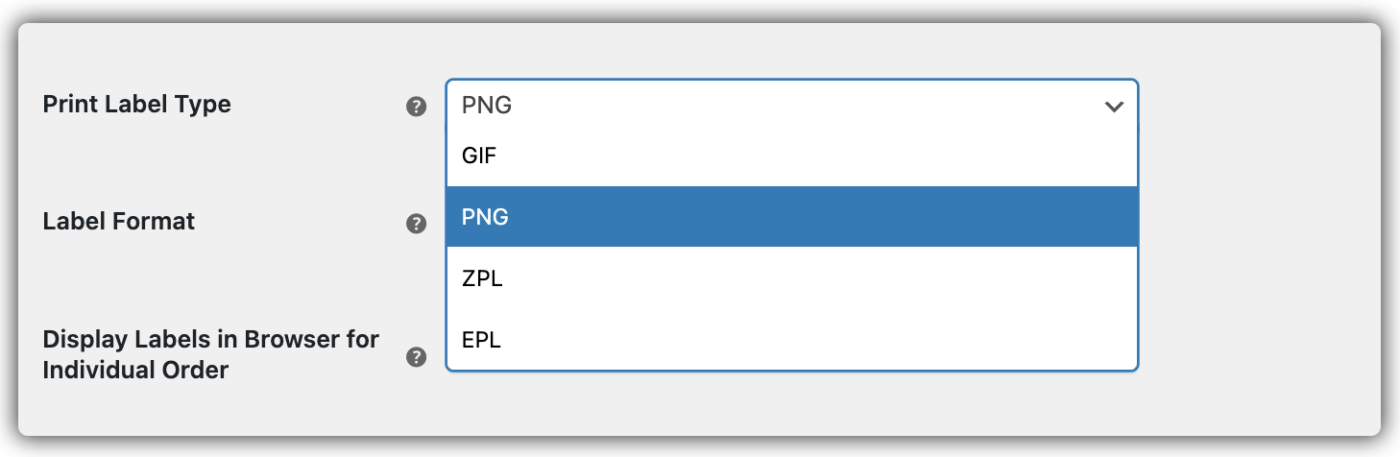Keep PNG by clicking the blue highlighted row
1400x457 pixels.
[x=792, y=217]
